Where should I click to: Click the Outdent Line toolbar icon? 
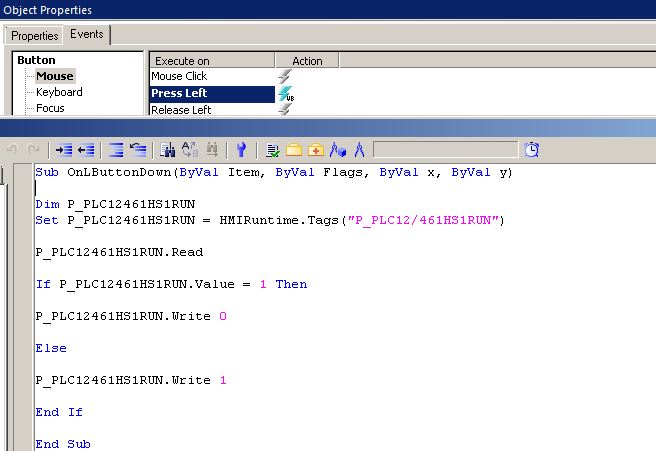[x=86, y=150]
